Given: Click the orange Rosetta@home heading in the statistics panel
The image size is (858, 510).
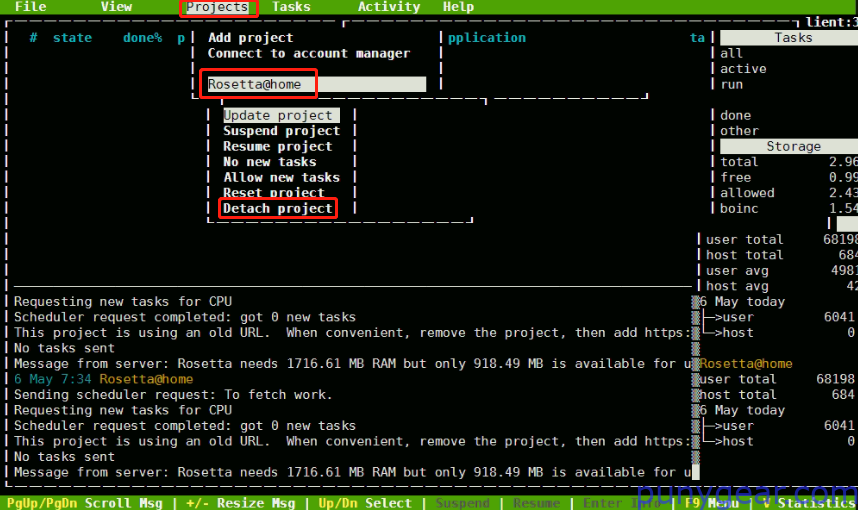Looking at the screenshot, I should (746, 364).
